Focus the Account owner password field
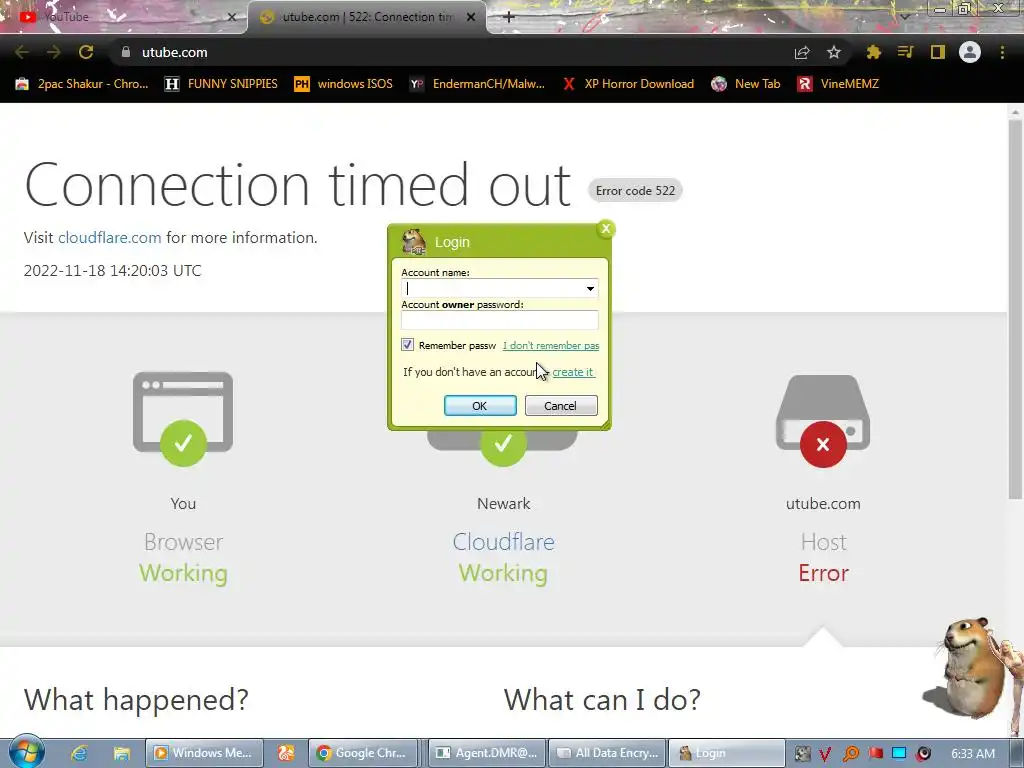Viewport: 1024px width, 768px height. [x=500, y=320]
